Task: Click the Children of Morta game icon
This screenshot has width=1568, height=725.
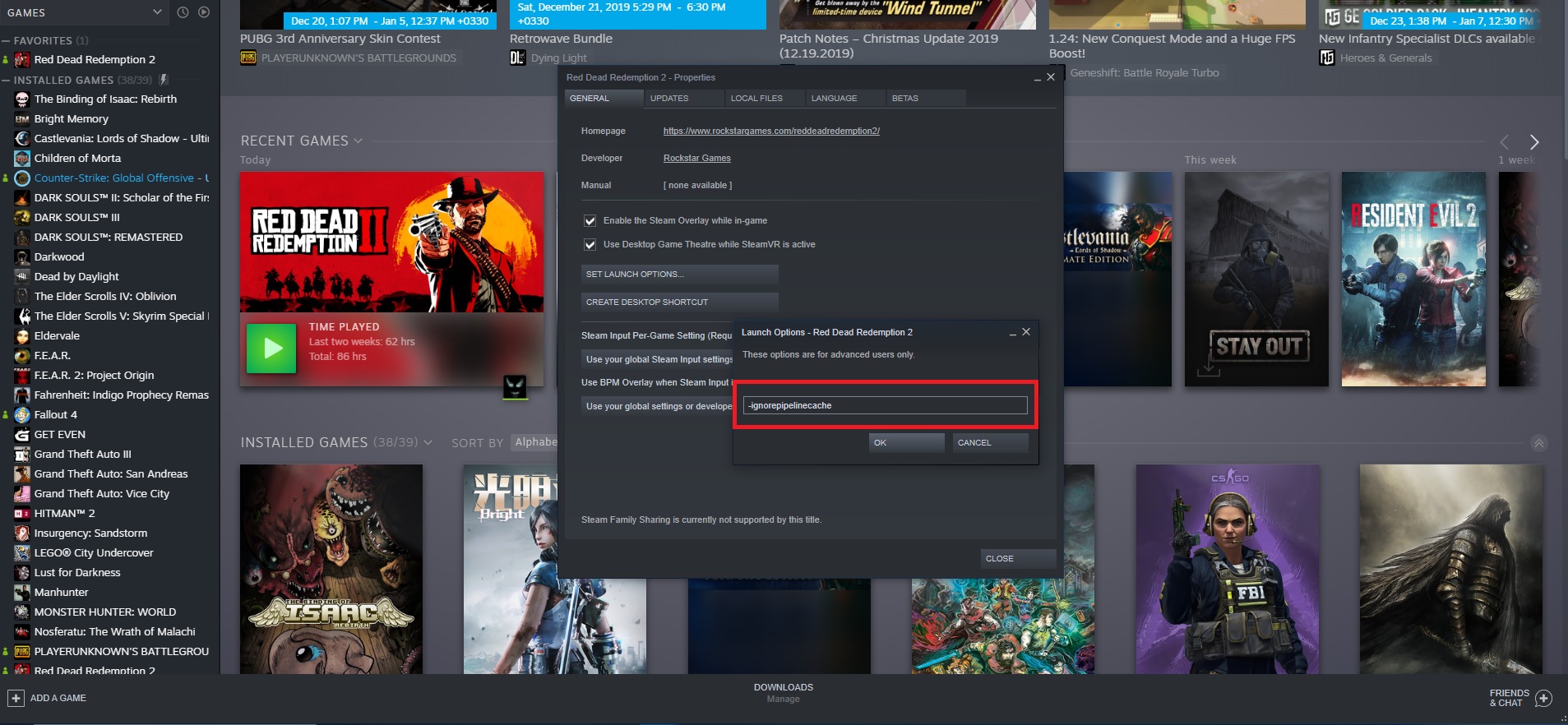Action: click(x=22, y=159)
